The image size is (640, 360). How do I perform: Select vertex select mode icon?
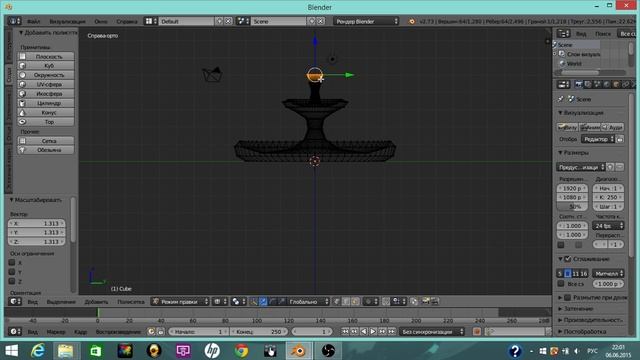click(337, 302)
